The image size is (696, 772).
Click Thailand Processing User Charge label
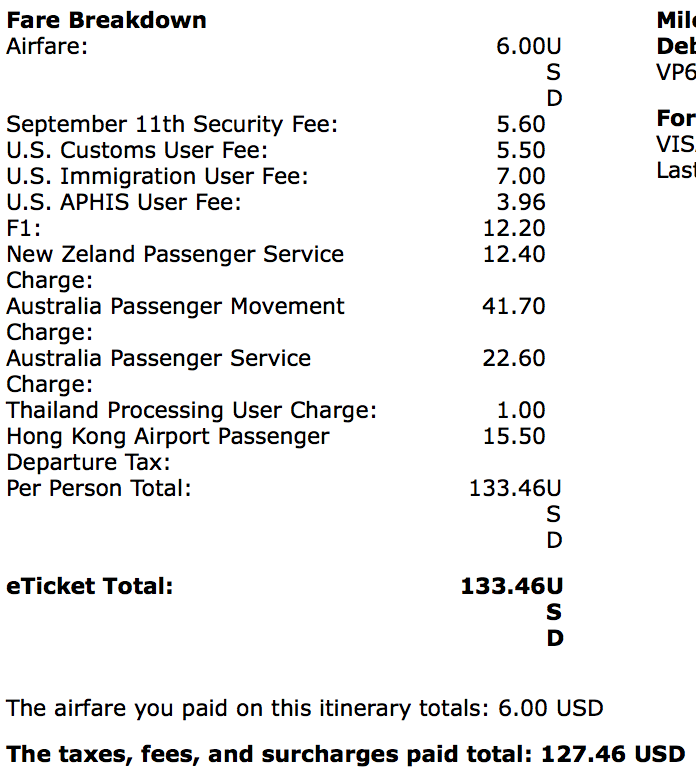pos(191,410)
